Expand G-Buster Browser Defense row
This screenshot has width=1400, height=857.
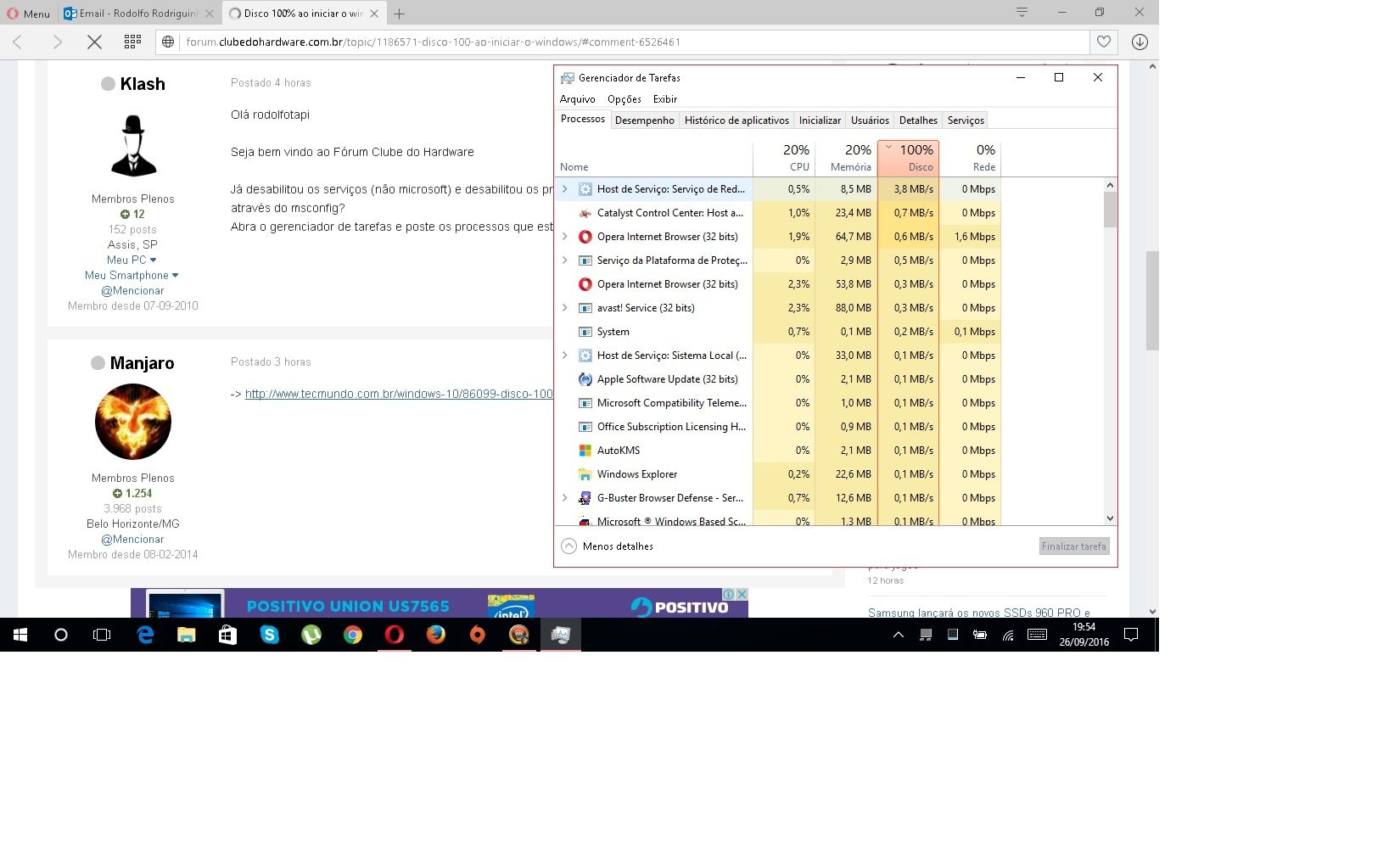point(565,498)
